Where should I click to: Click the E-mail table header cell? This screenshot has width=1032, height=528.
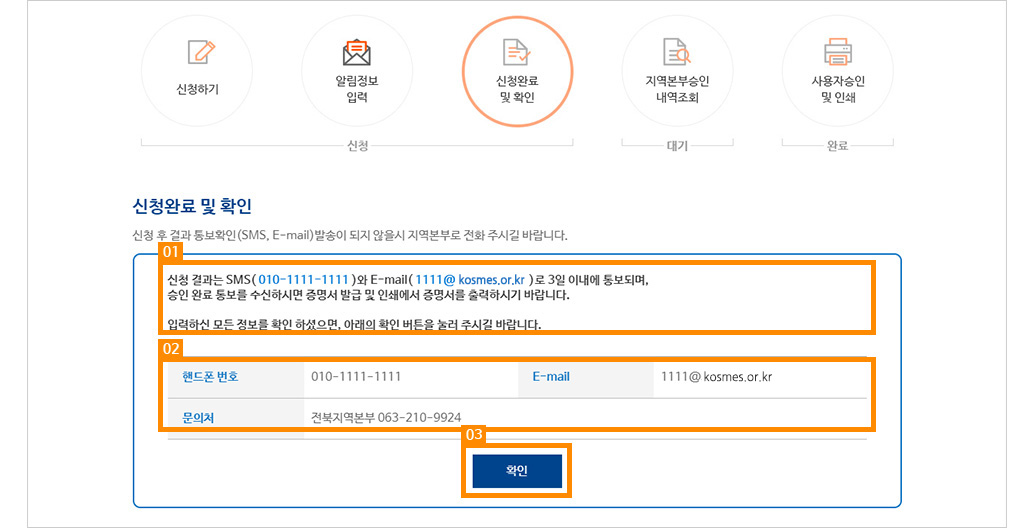(551, 377)
